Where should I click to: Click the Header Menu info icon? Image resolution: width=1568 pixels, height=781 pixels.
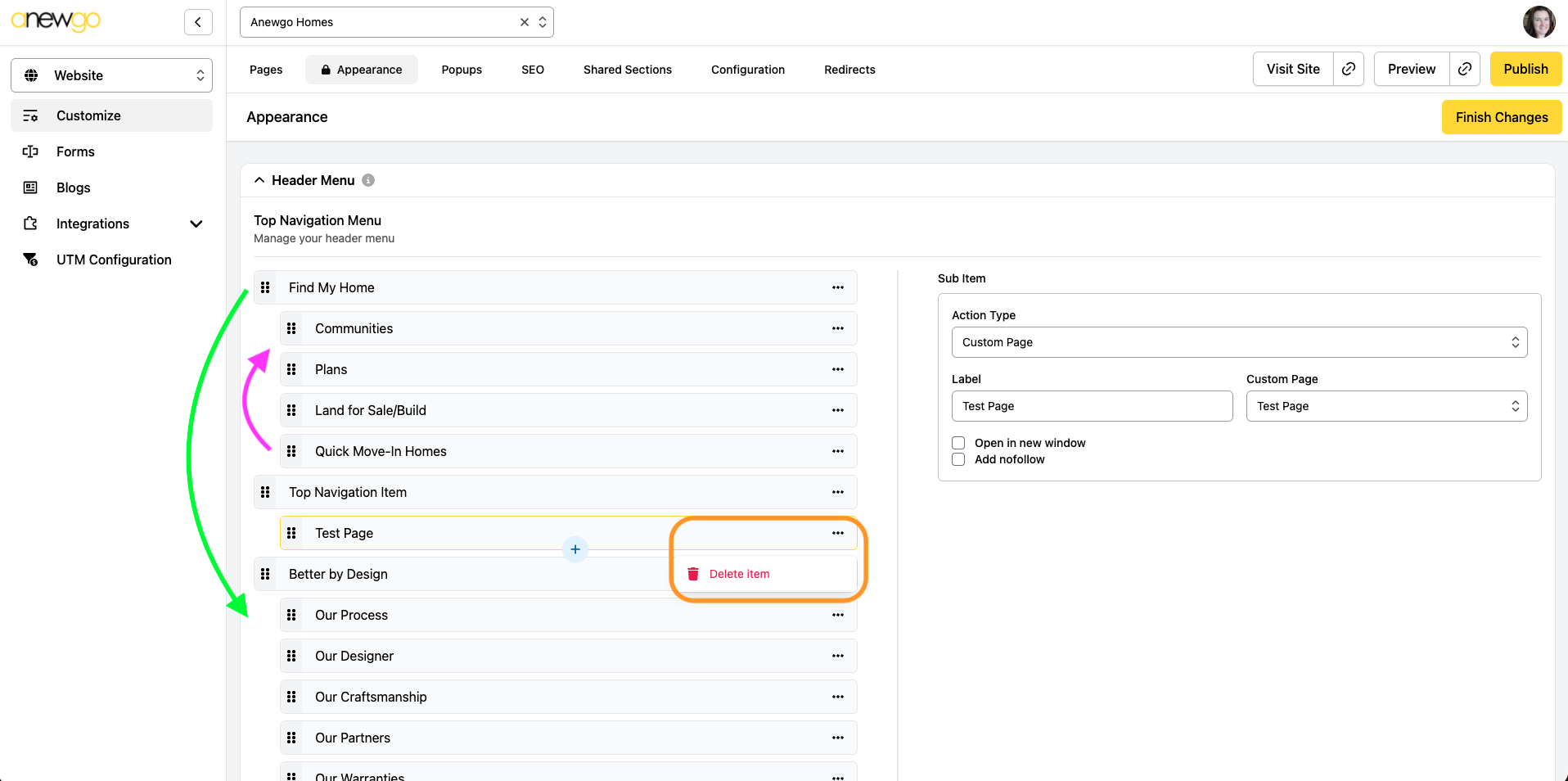point(368,180)
